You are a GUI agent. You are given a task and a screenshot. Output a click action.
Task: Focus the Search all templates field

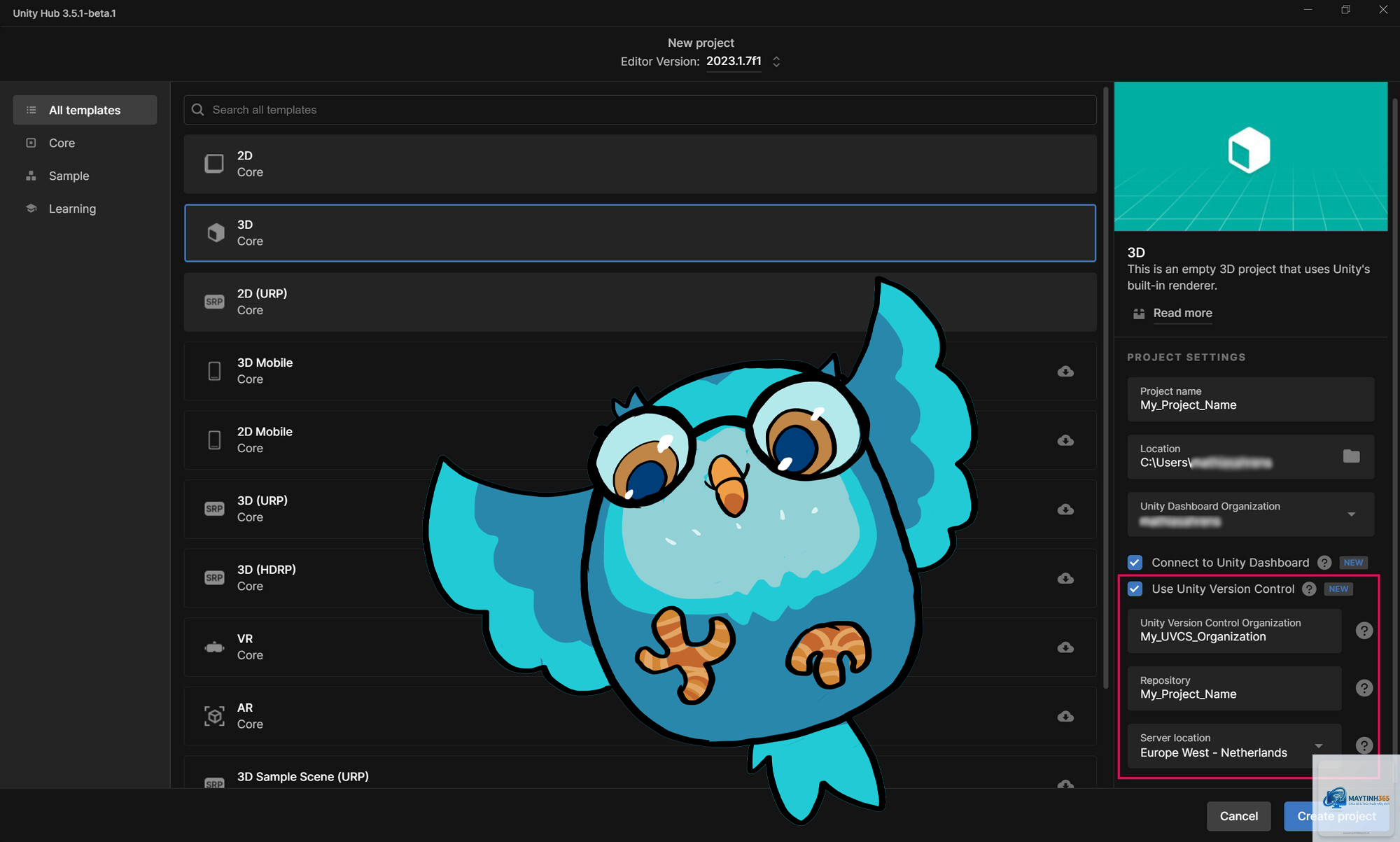(x=640, y=110)
